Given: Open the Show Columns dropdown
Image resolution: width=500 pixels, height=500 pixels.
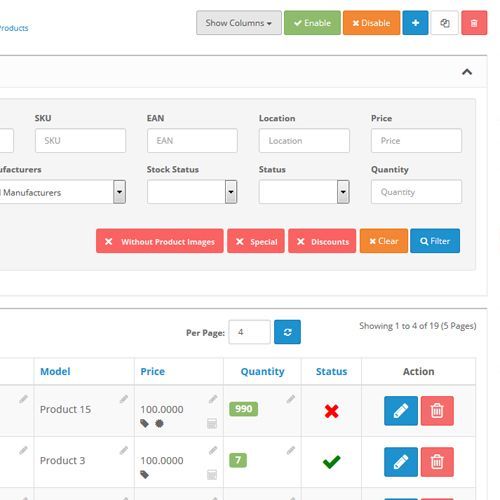Looking at the screenshot, I should coord(239,23).
